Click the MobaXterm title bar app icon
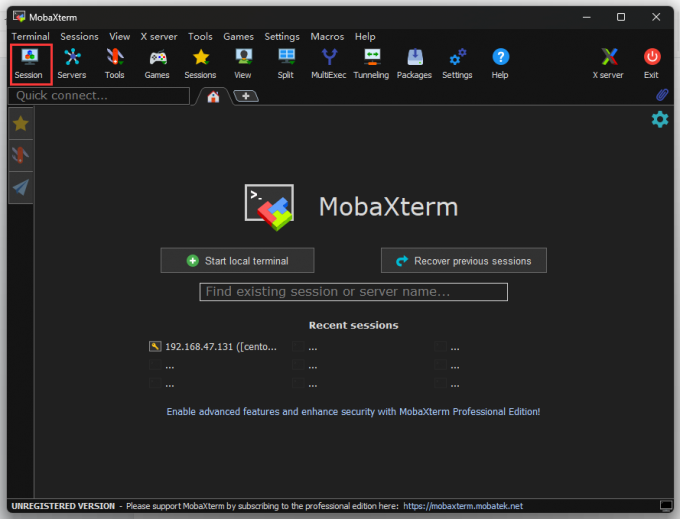Screen dimensions: 680x519 tap(19, 17)
